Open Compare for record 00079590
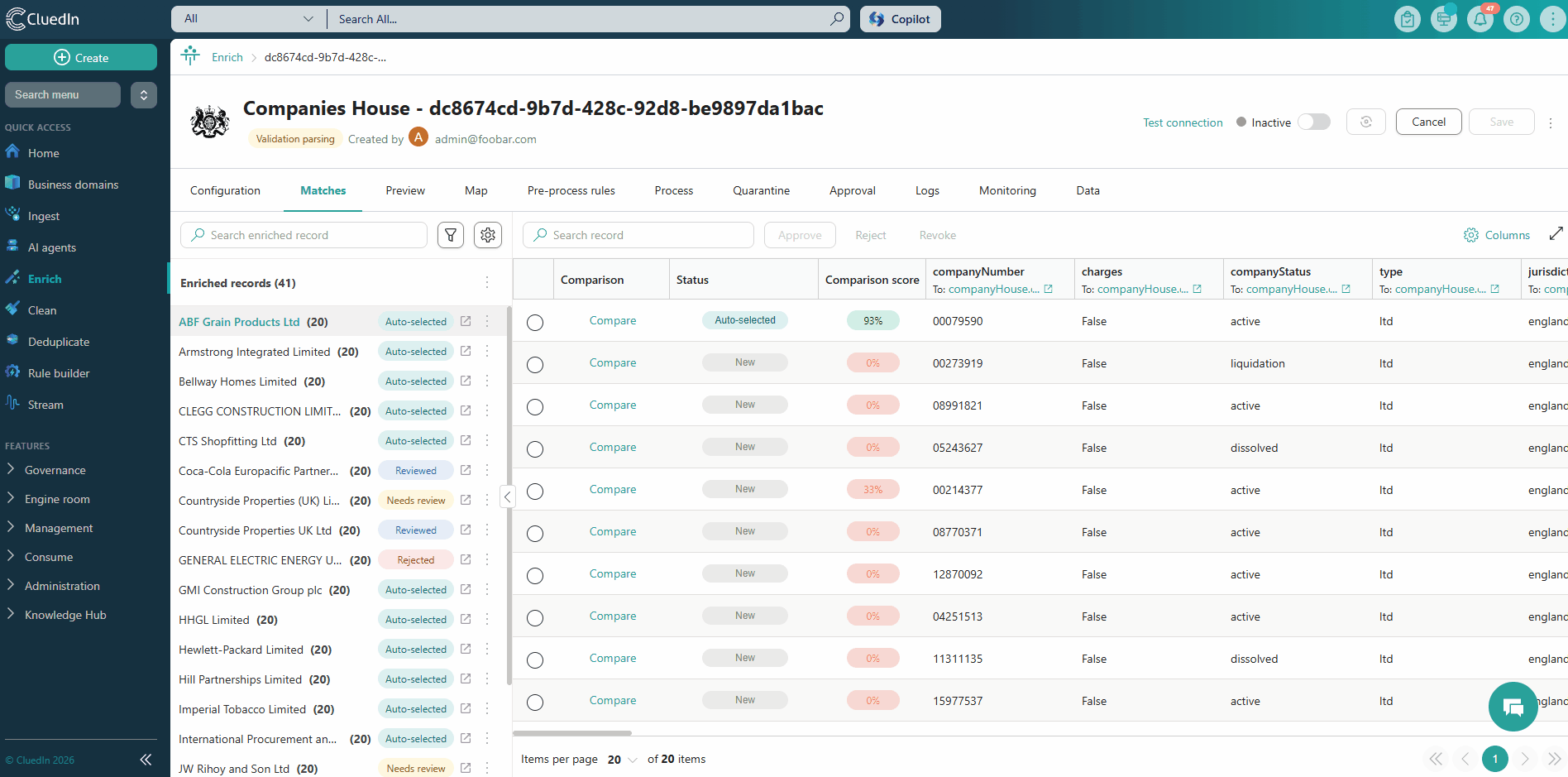Screen dimensions: 1568x777 [x=613, y=320]
